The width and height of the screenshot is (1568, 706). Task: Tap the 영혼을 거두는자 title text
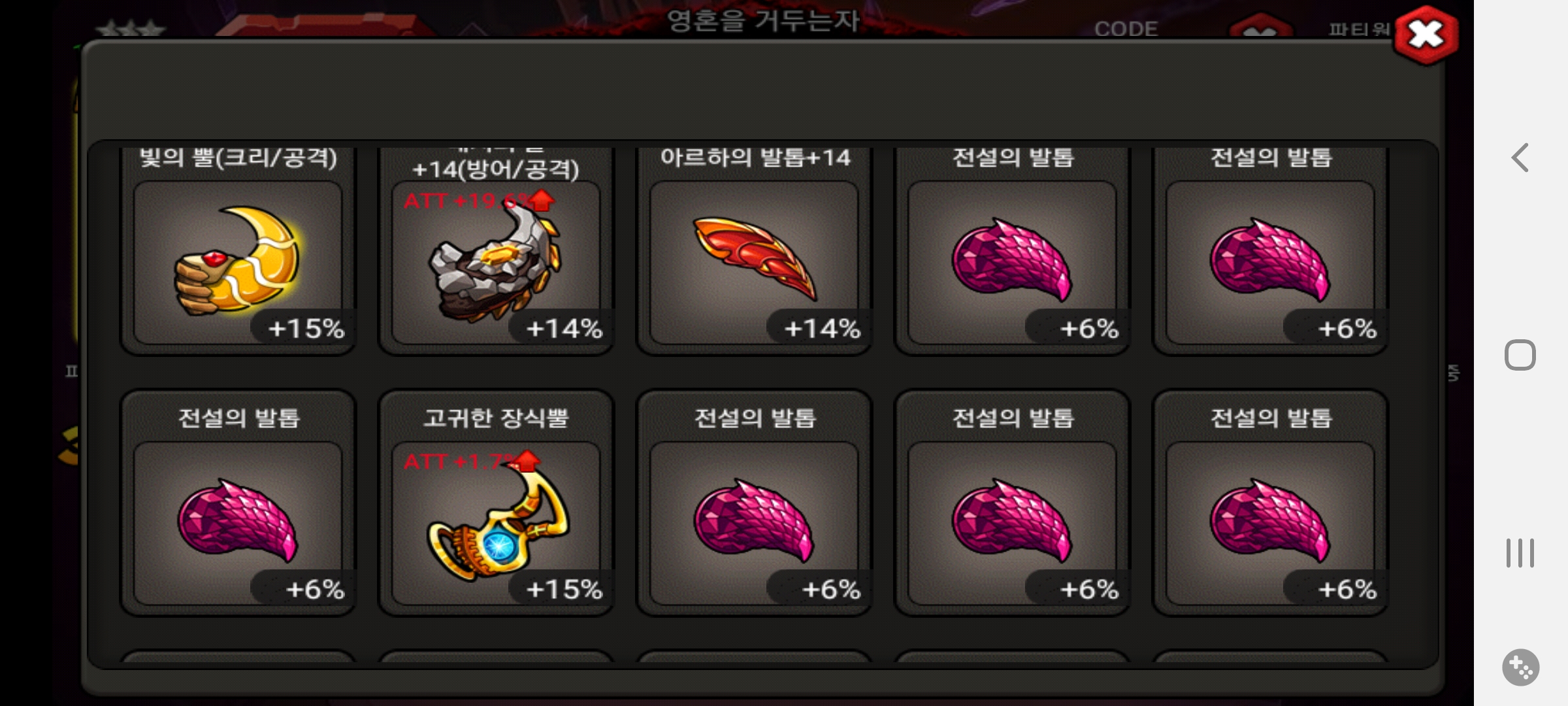763,20
